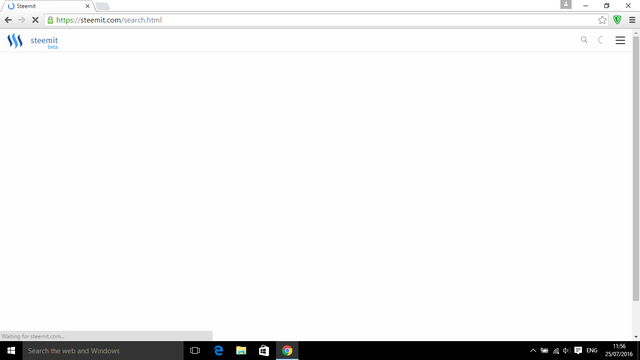The height and width of the screenshot is (360, 640).
Task: Click Search the web and Windows box
Action: click(103, 351)
